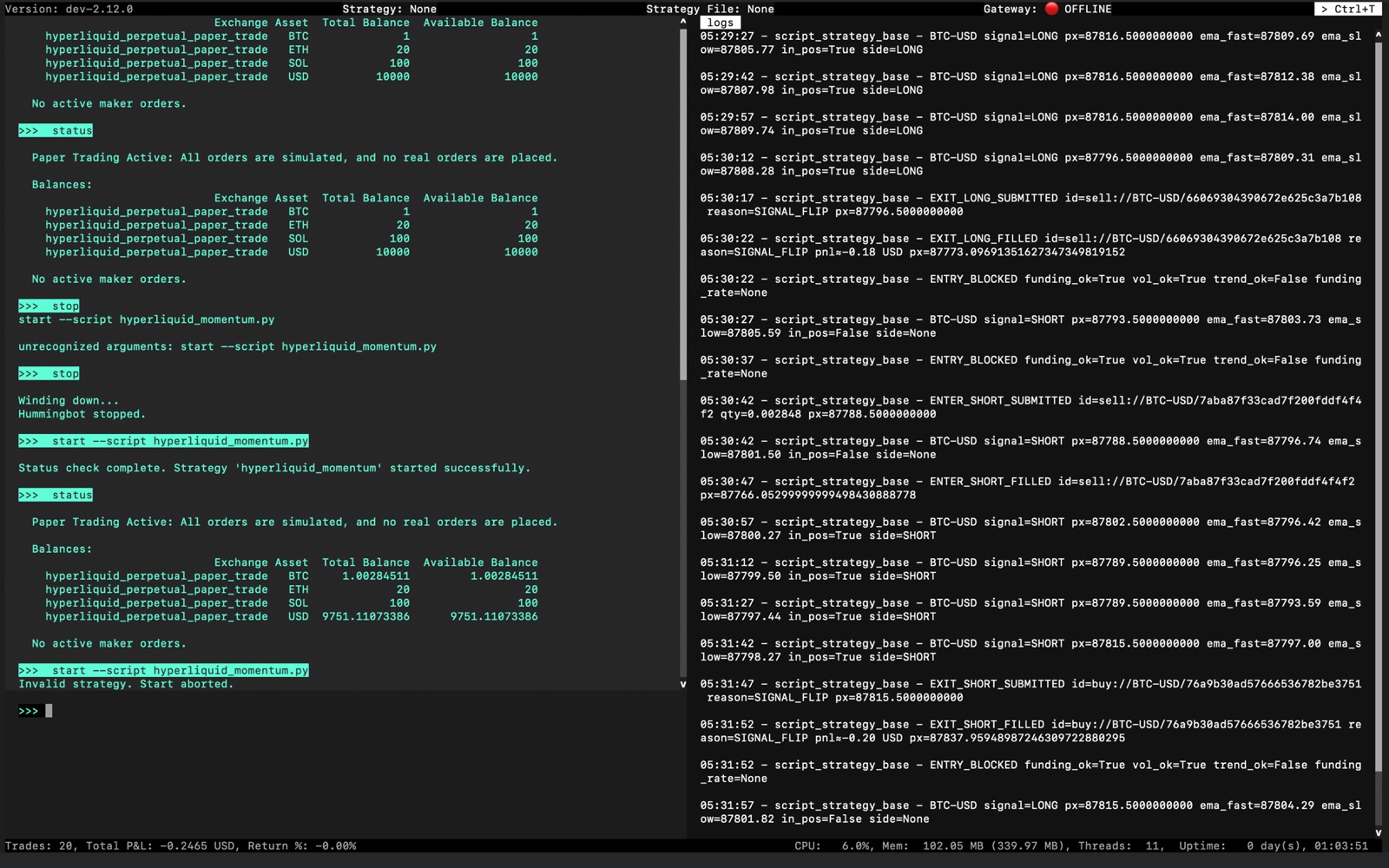Click the 05:30:12 log entry px=87796.5
This screenshot has height=868, width=1389.
pos(1030,164)
